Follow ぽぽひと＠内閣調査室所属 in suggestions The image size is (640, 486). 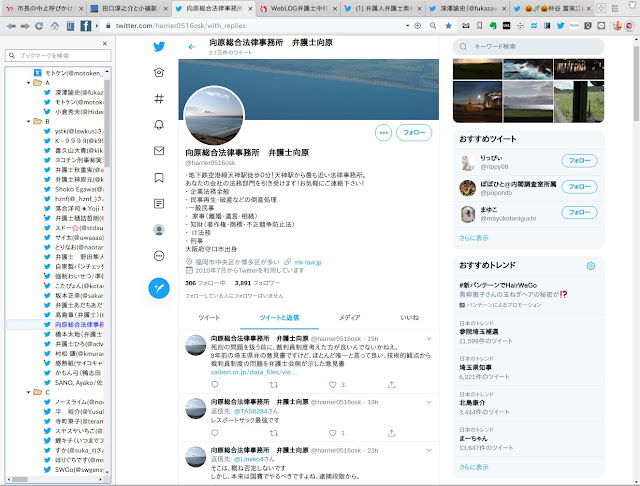coord(579,186)
